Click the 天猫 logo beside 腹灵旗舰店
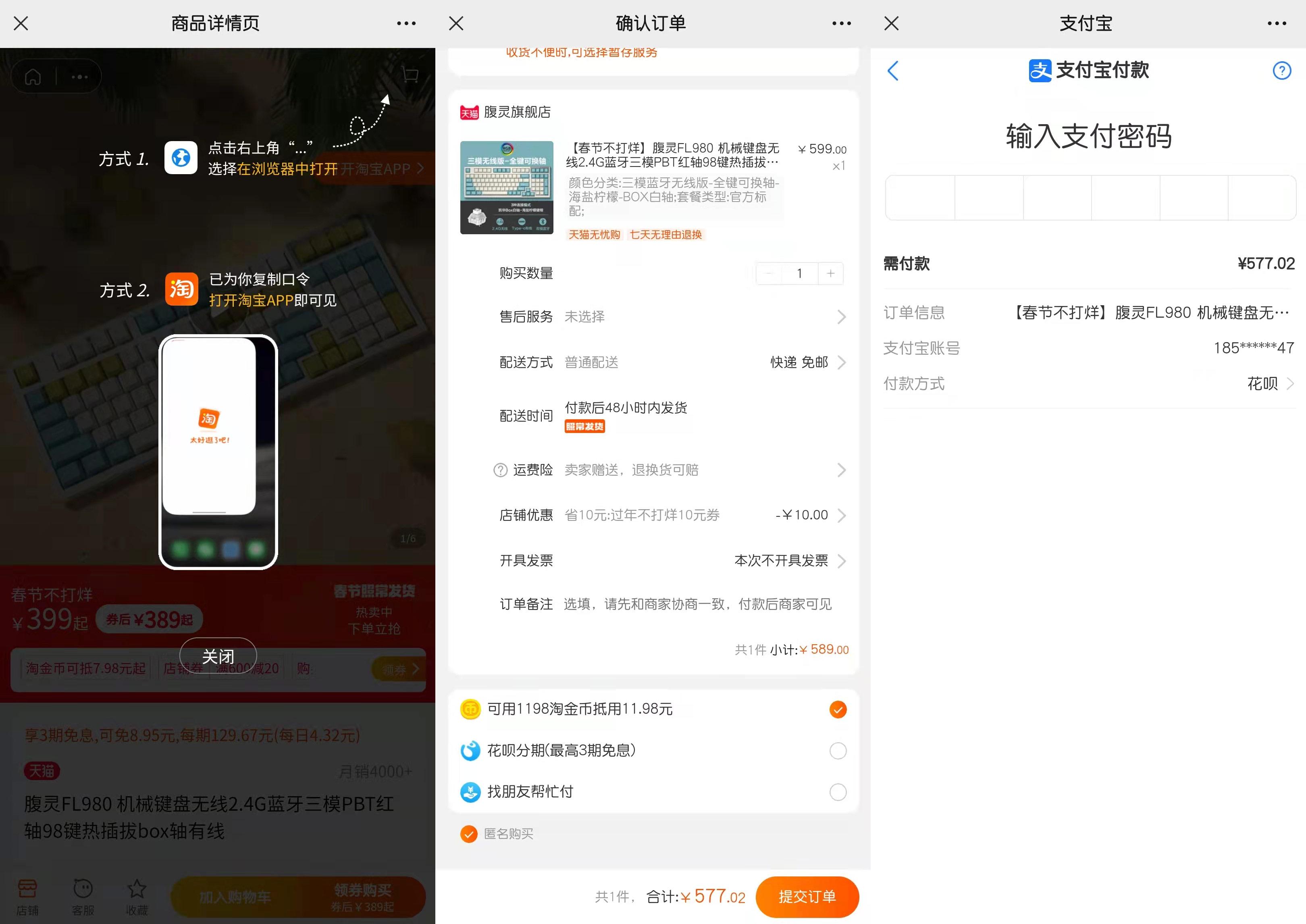The height and width of the screenshot is (924, 1306). [x=469, y=112]
